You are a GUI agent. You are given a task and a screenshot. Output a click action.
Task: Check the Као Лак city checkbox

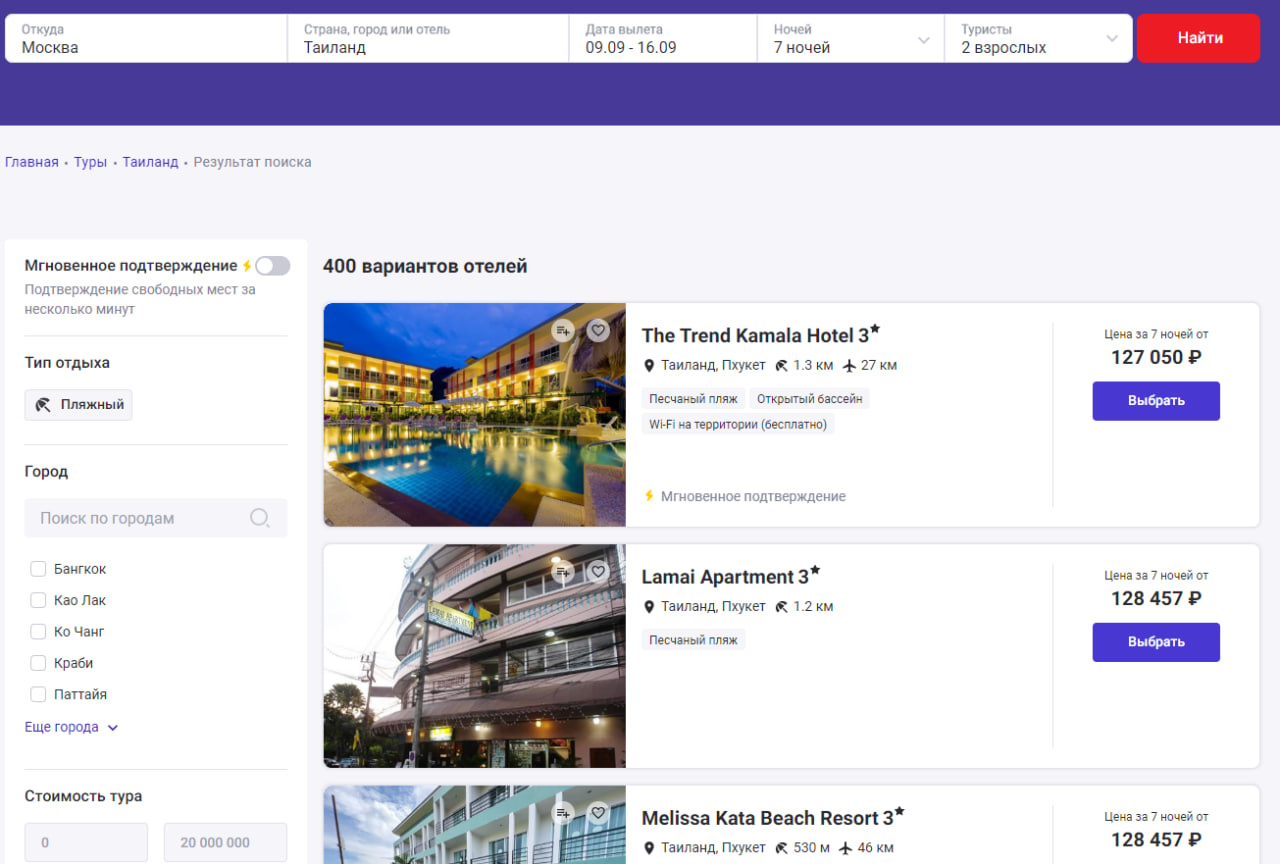tap(38, 601)
